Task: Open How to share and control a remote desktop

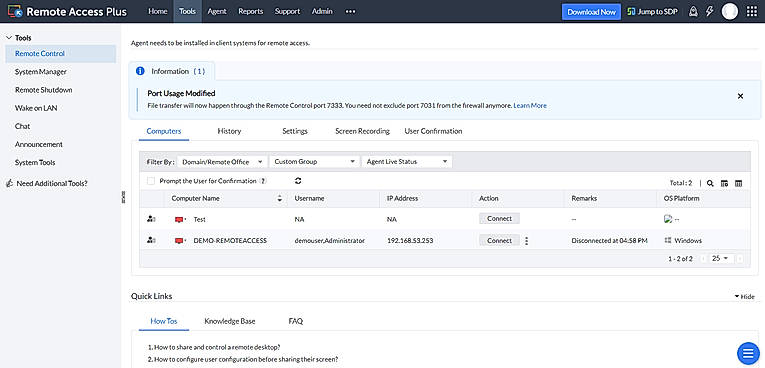Action: click(214, 348)
